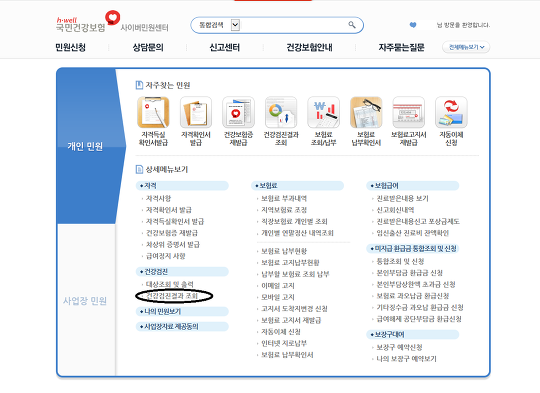Open the 나의 보장구 예약보기 link
Viewport: 540px width, 393px height.
point(406,359)
